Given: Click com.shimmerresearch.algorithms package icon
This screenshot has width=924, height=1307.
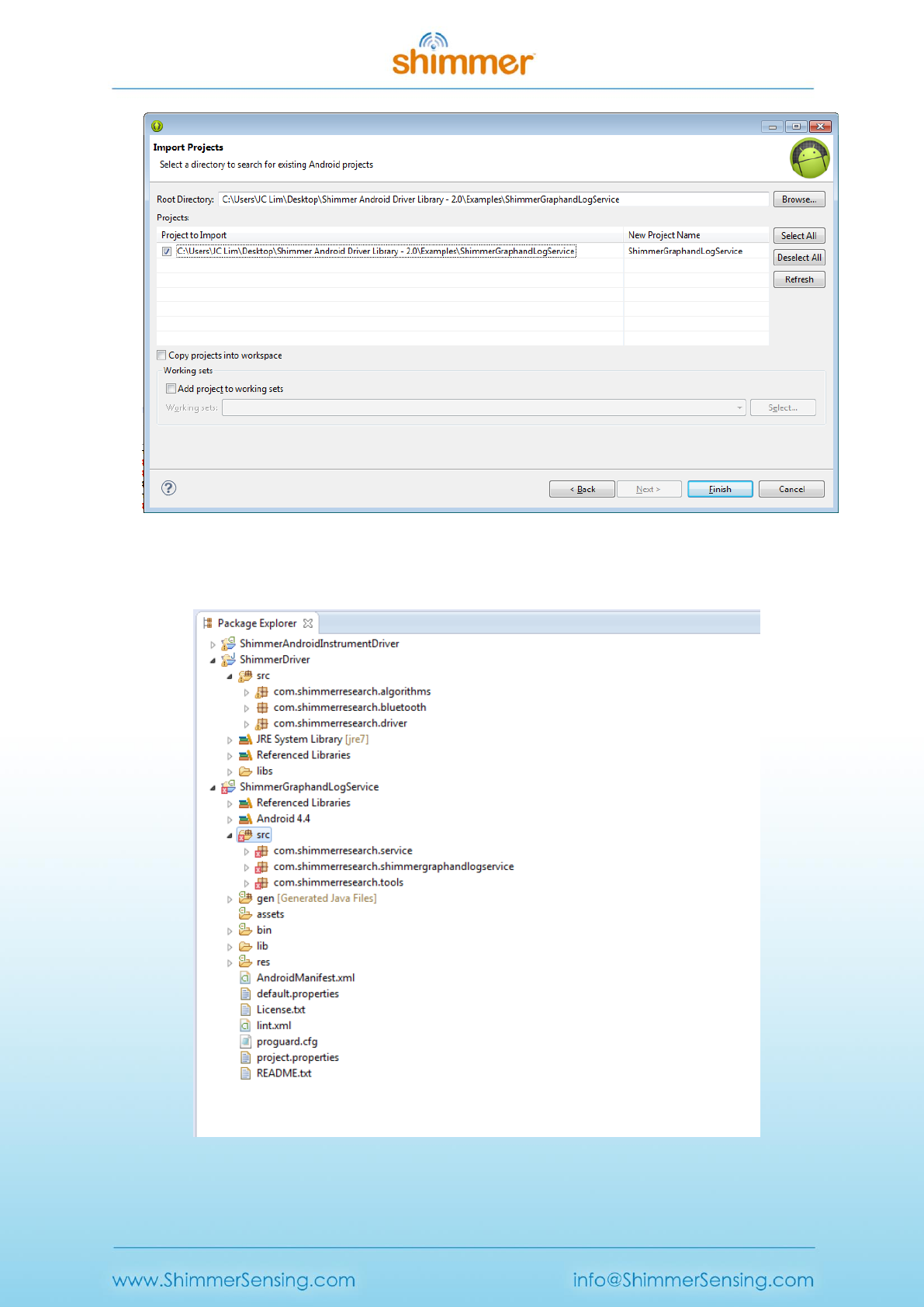Looking at the screenshot, I should [262, 692].
